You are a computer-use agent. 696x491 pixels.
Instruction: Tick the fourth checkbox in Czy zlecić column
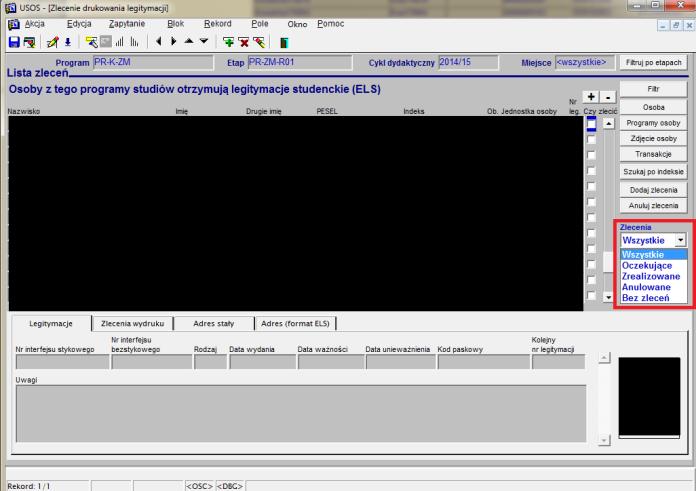[591, 170]
